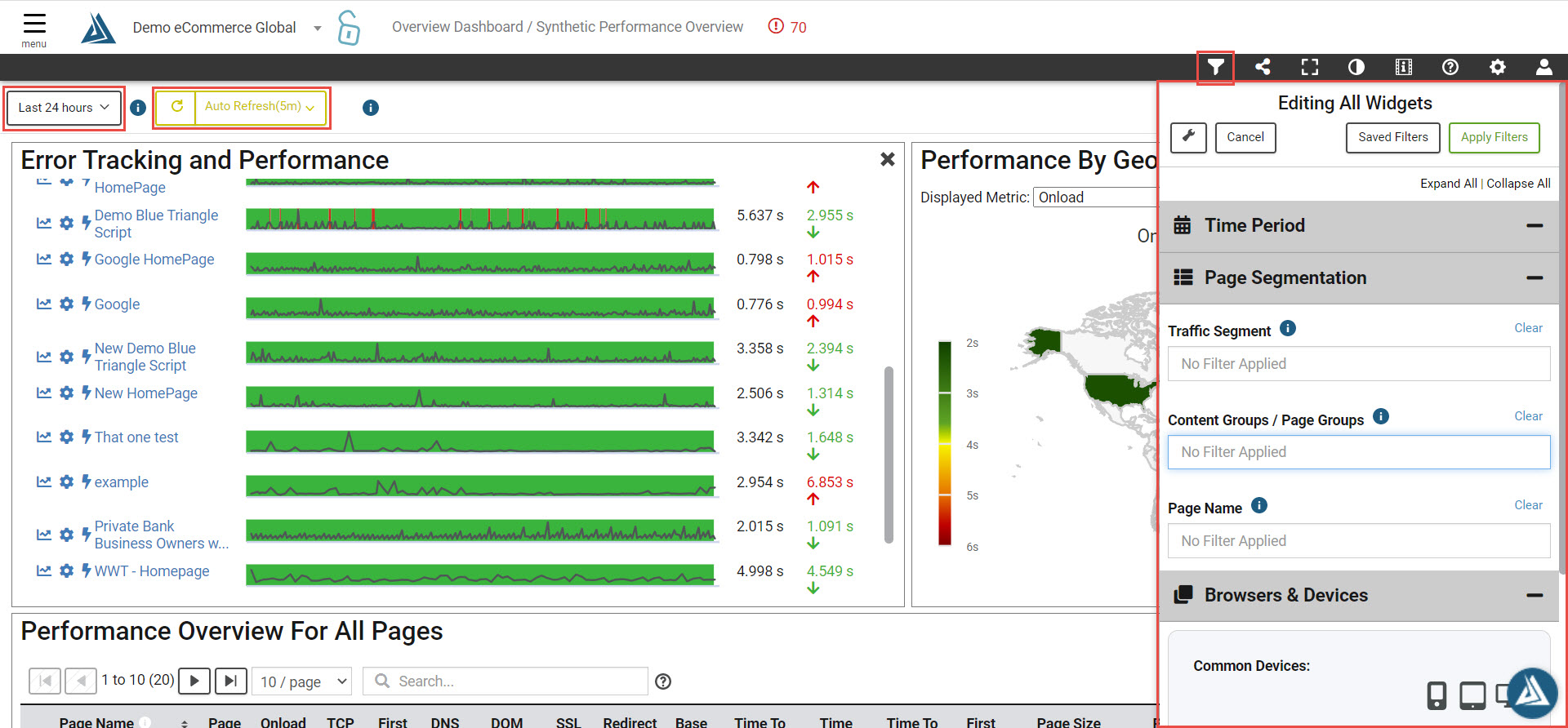Viewport: 1568px width, 728px height.
Task: Go to next page of results
Action: point(194,681)
